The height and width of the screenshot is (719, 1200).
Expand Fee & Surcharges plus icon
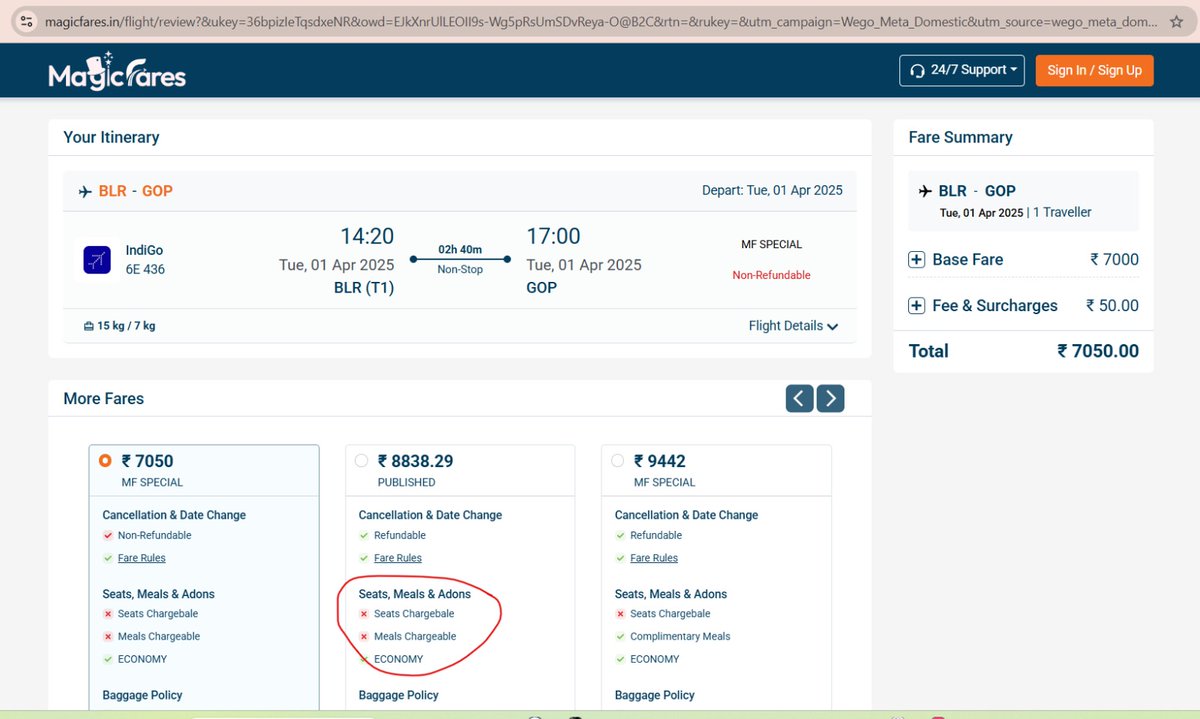click(916, 306)
